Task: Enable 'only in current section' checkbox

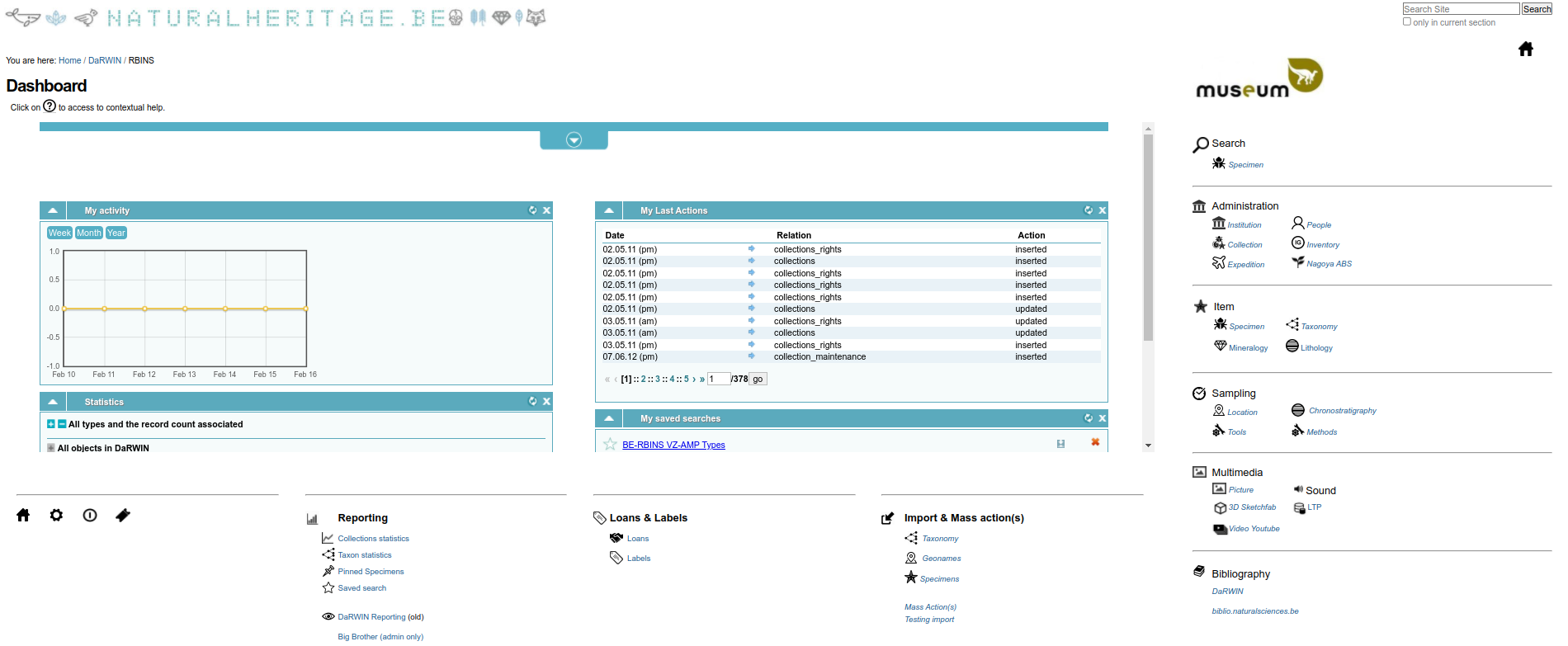Action: pos(1407,22)
